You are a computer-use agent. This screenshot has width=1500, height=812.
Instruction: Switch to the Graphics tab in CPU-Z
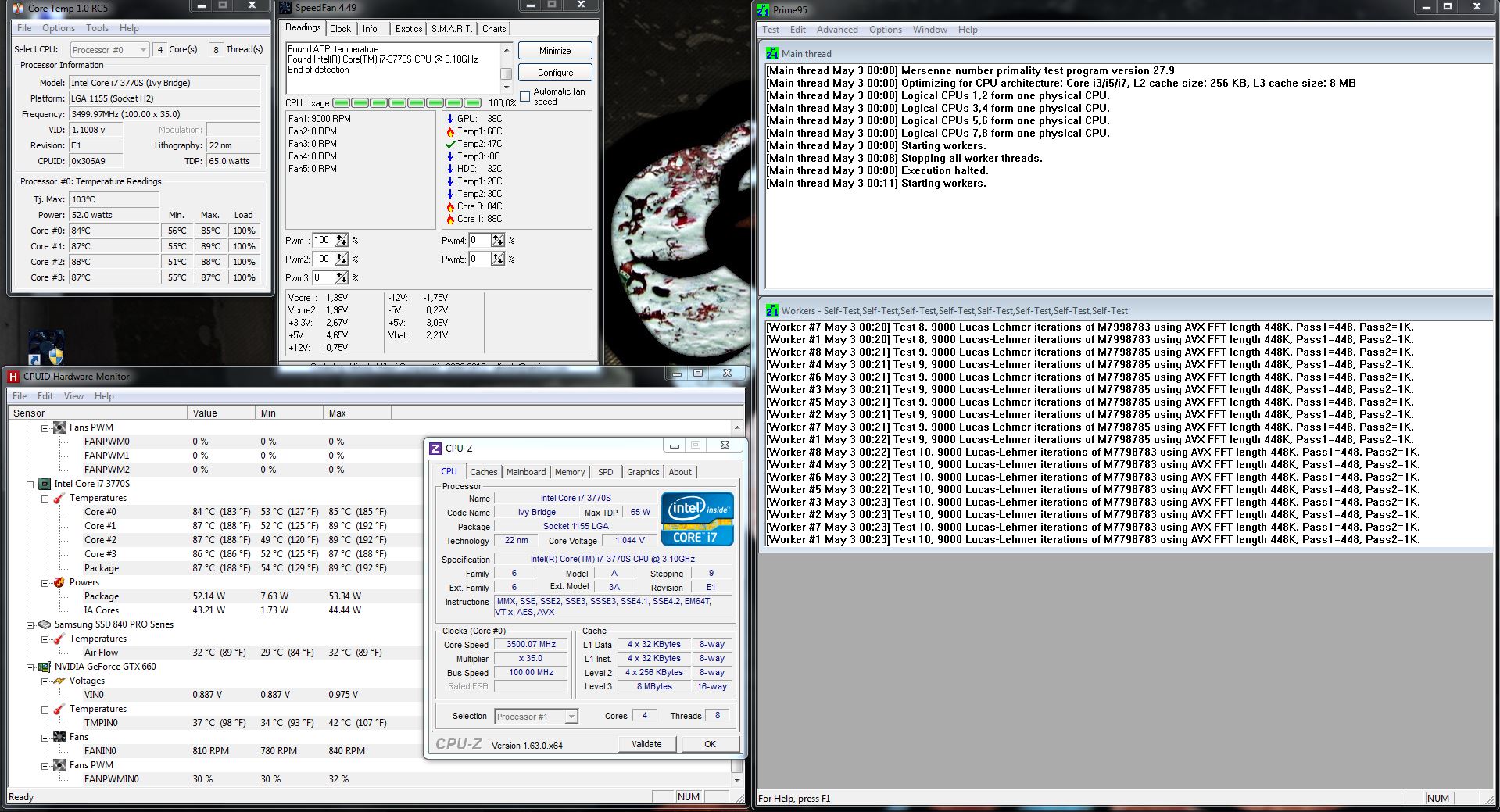[x=643, y=472]
